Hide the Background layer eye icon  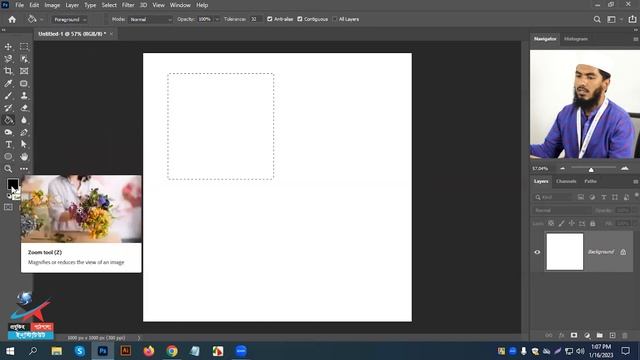tap(537, 252)
